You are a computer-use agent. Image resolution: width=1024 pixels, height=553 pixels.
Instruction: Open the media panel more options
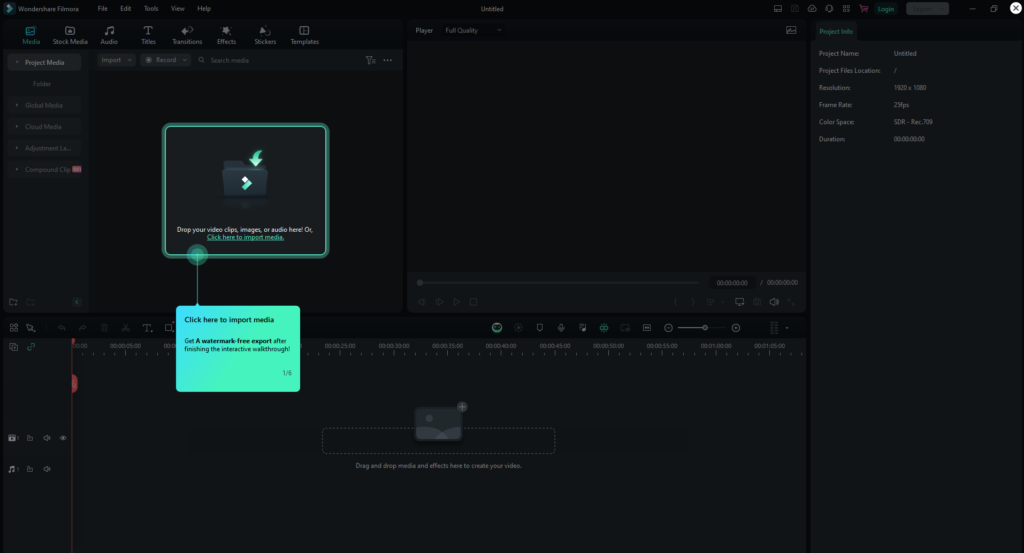click(x=388, y=60)
